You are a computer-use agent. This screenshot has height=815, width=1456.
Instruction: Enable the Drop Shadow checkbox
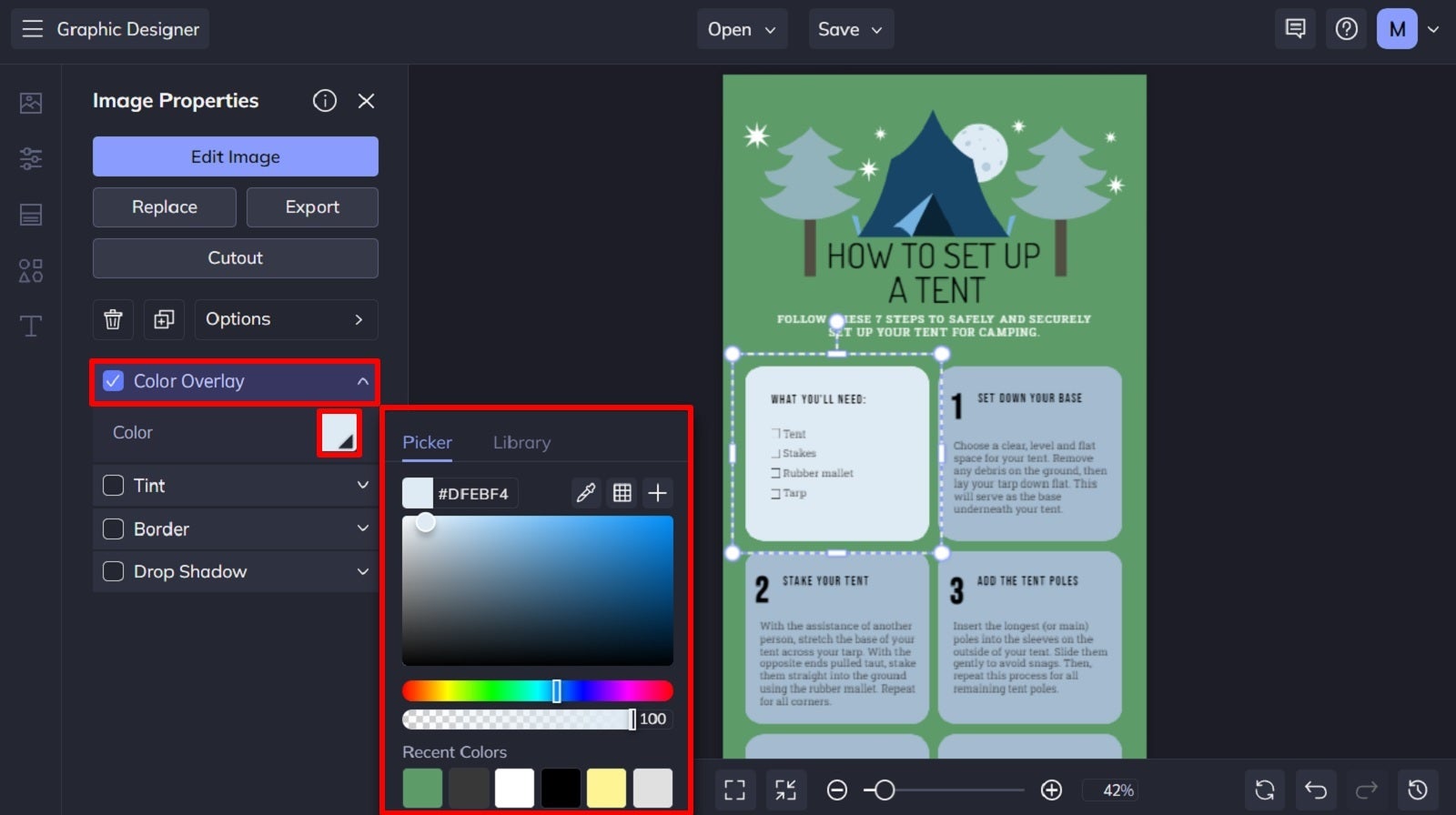click(x=114, y=571)
